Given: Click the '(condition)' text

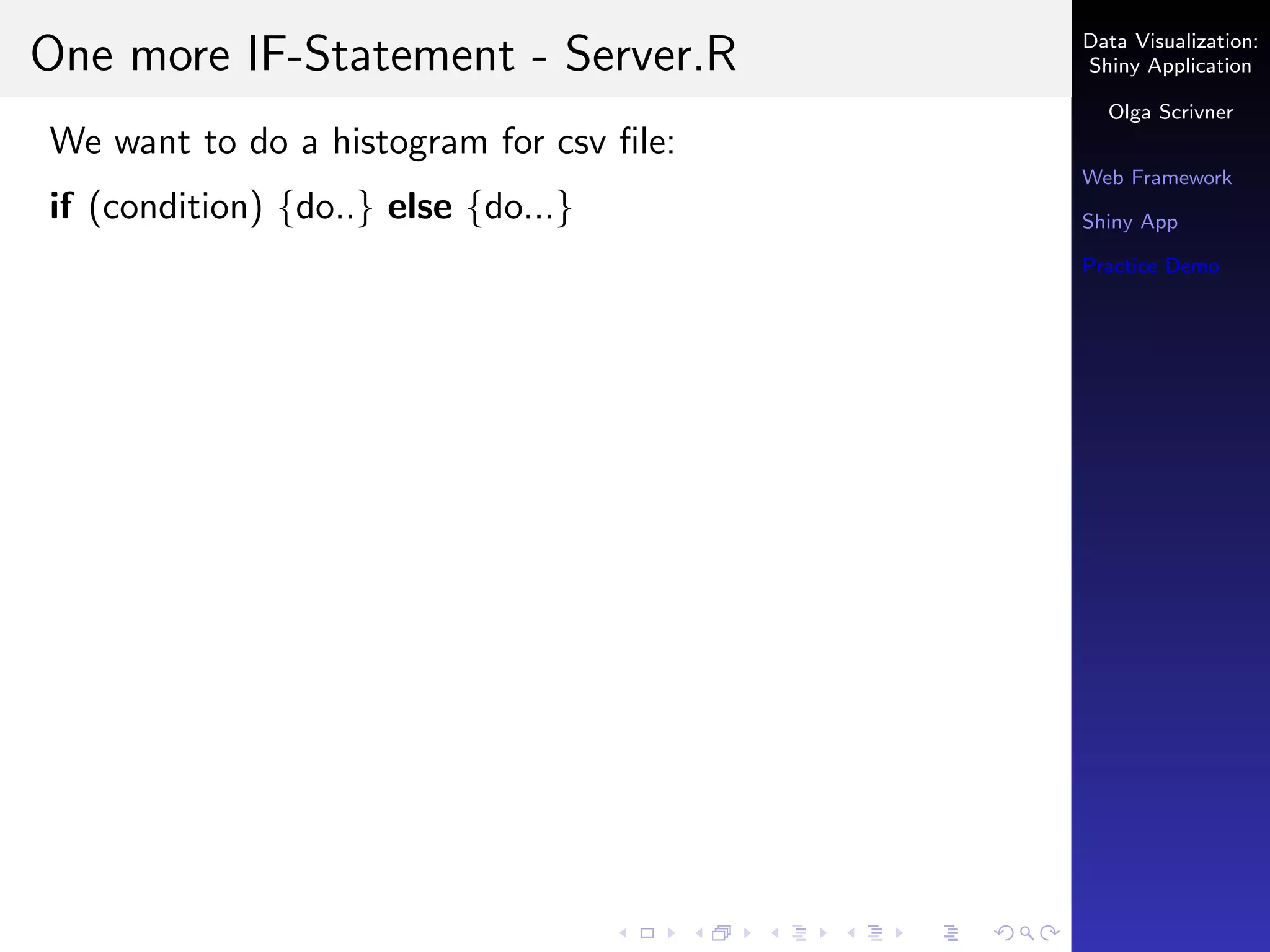Looking at the screenshot, I should 176,206.
